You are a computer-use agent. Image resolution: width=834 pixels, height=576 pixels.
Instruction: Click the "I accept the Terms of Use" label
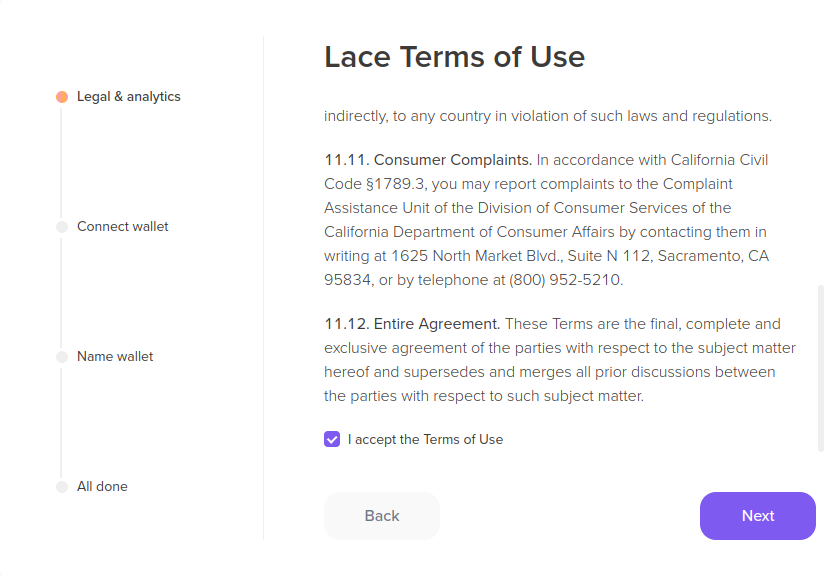(425, 439)
